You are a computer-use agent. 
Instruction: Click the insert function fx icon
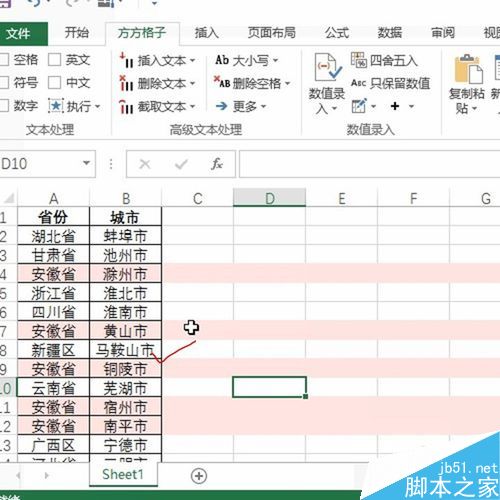pyautogui.click(x=217, y=164)
